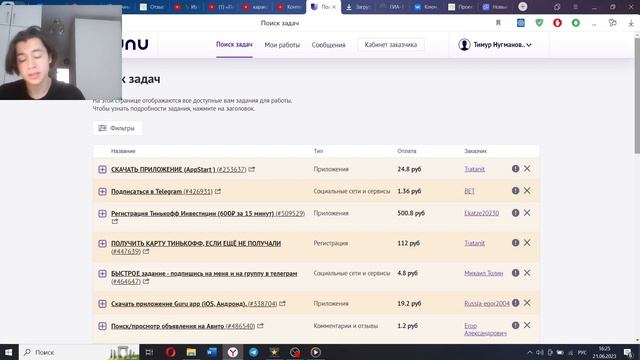The height and width of the screenshot is (360, 640).
Task: Hide the Авито task with X
Action: coord(527,325)
